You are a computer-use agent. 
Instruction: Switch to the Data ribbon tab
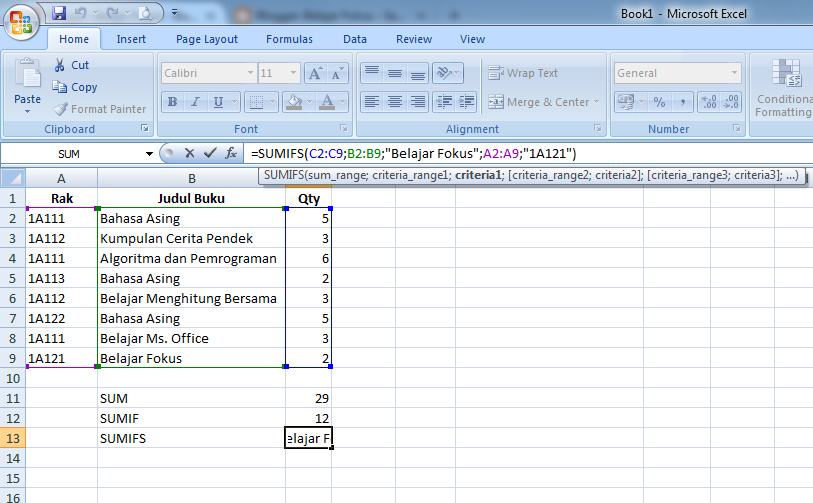click(x=355, y=39)
